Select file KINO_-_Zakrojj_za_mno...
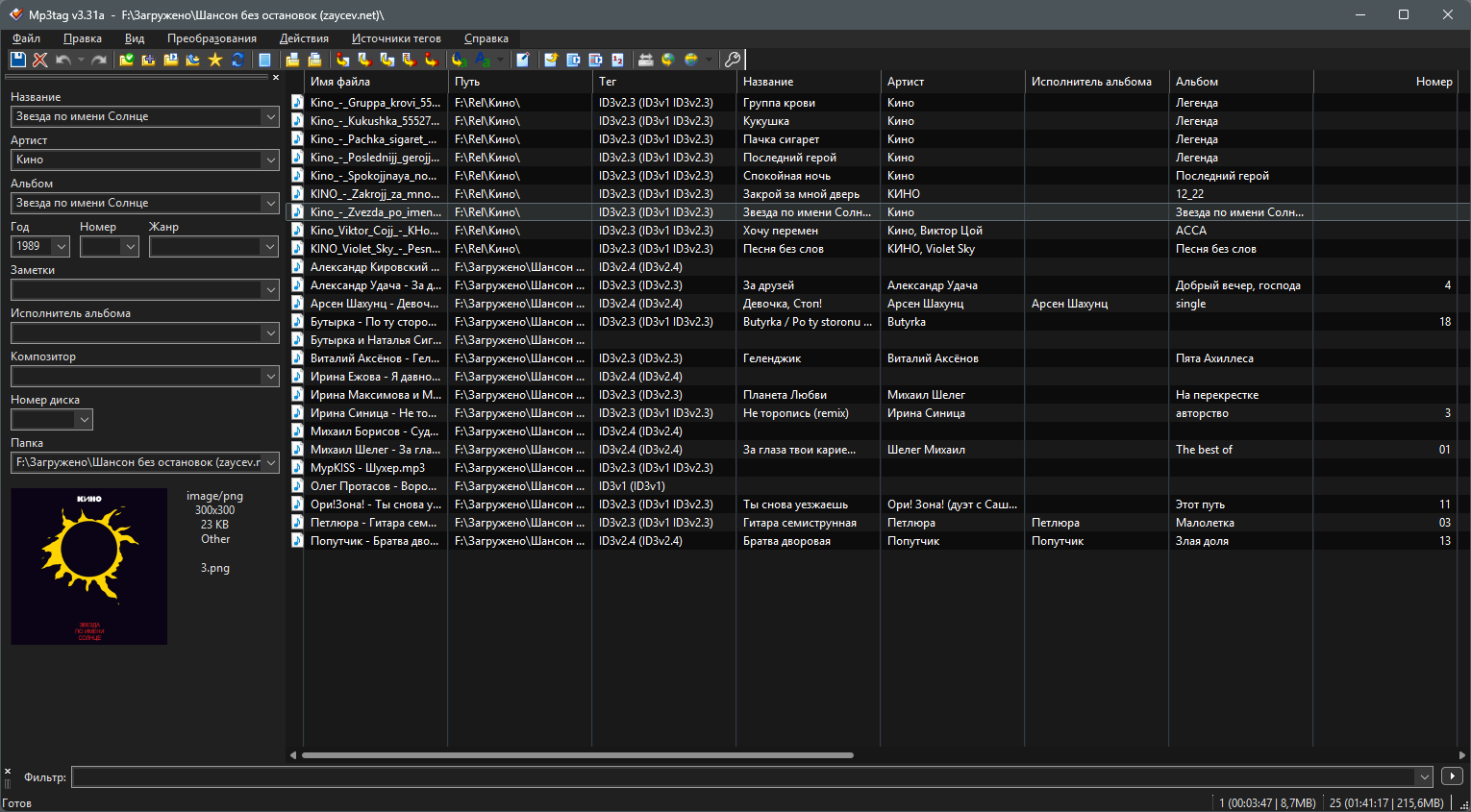This screenshot has width=1471, height=812. coord(375,194)
